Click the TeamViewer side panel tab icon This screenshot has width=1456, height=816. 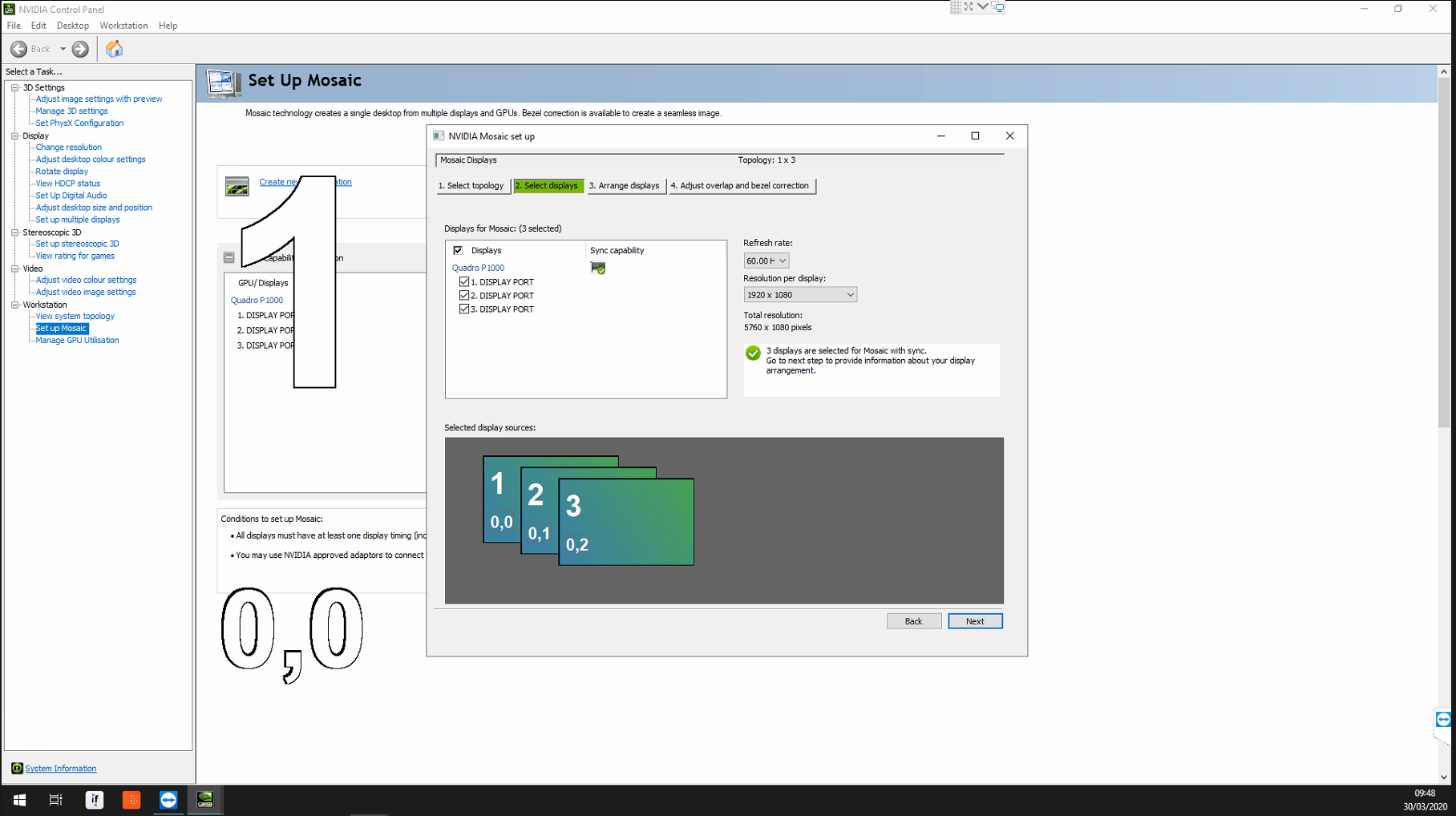[1443, 719]
